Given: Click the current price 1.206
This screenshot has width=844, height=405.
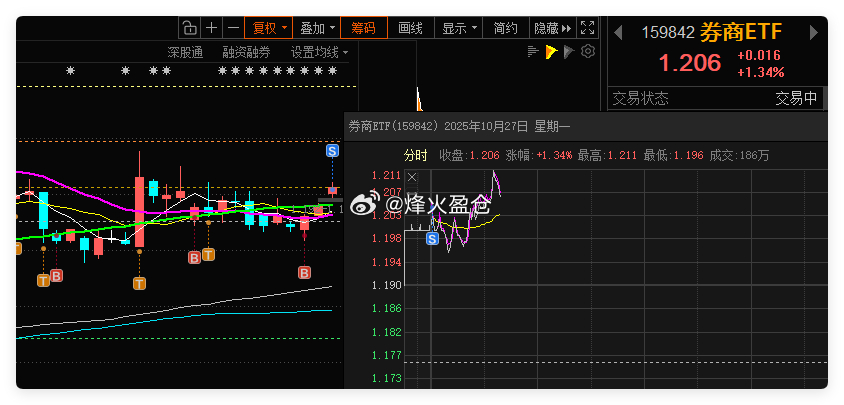Looking at the screenshot, I should pos(690,63).
